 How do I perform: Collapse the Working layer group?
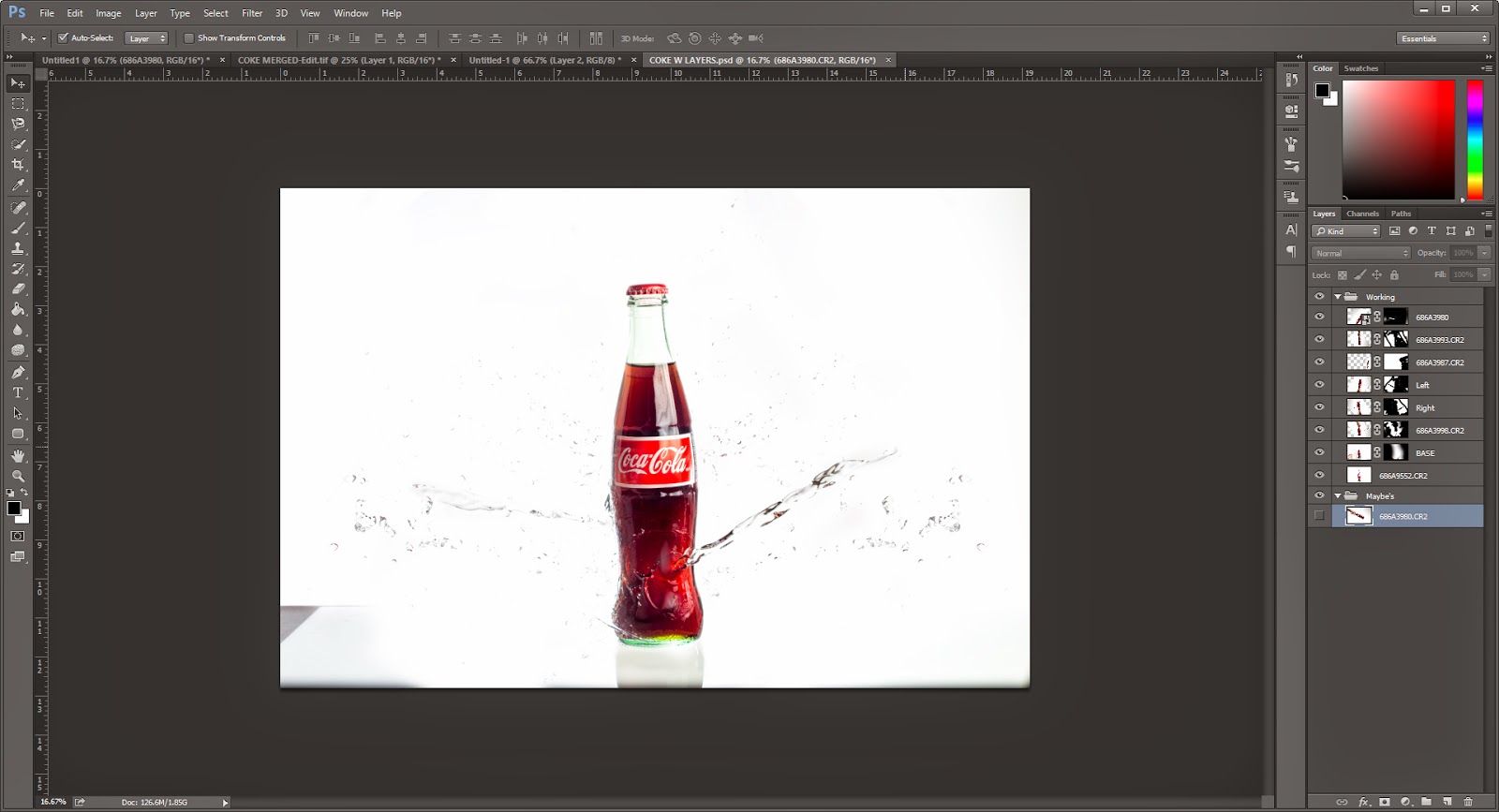[1337, 297]
